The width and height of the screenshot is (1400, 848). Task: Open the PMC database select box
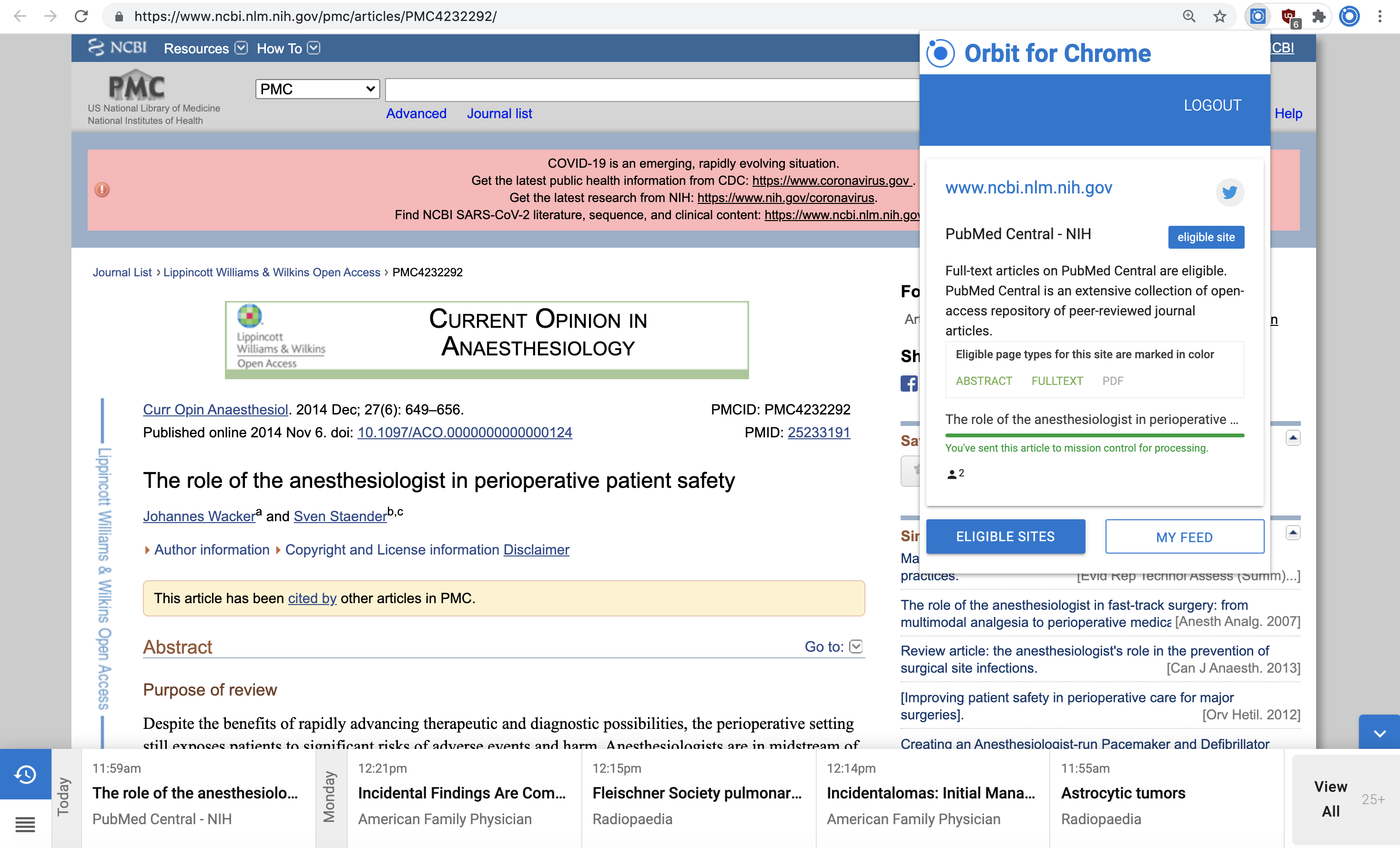[318, 89]
